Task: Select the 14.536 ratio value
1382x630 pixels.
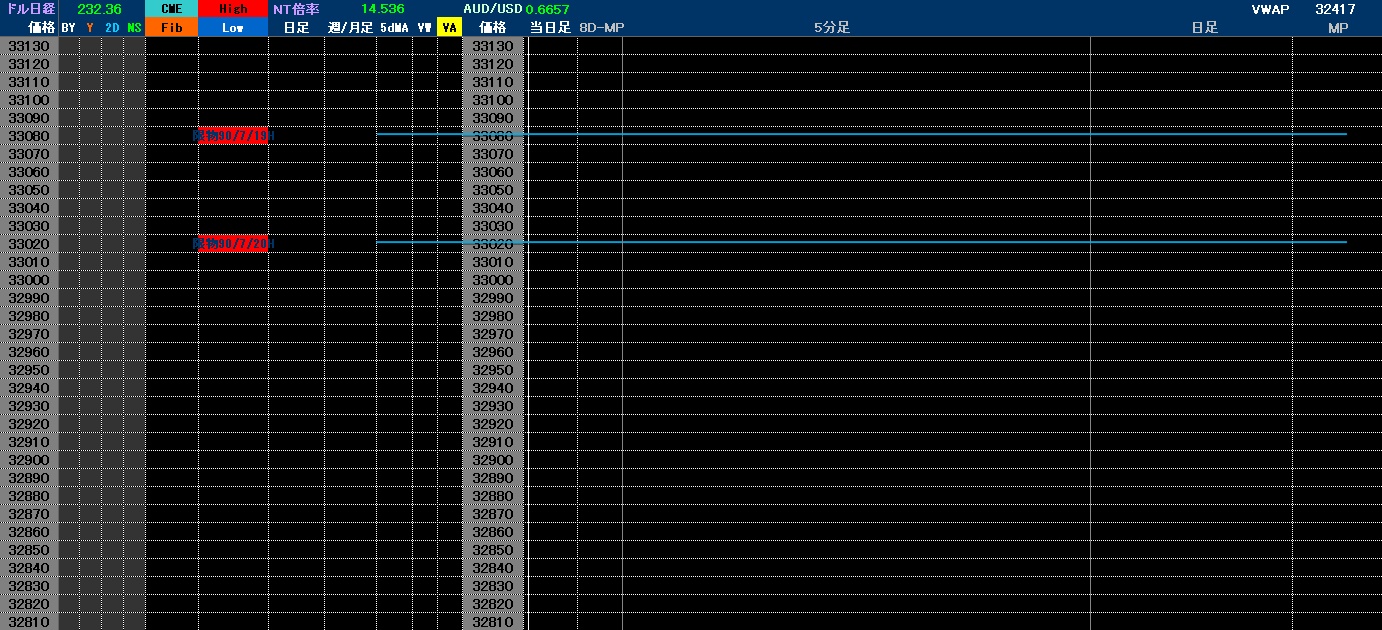Action: coord(383,9)
